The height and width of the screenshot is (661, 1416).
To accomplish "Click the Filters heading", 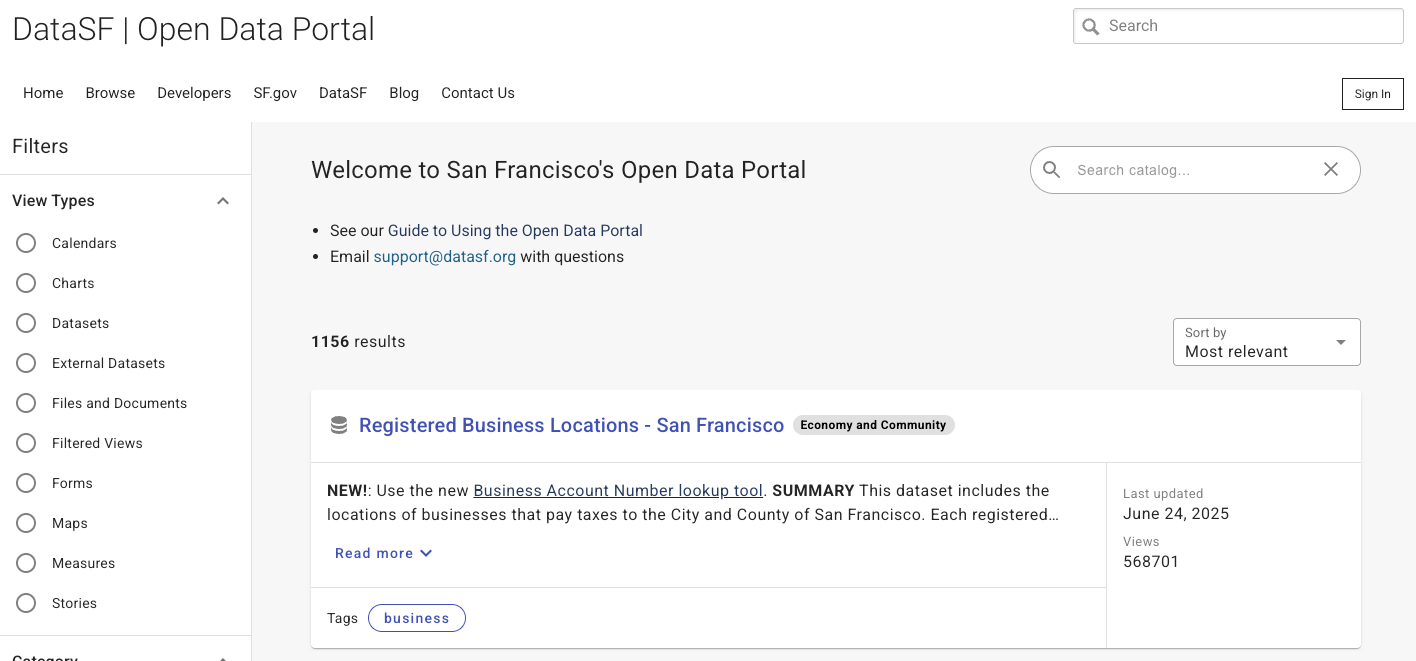I will (x=40, y=146).
